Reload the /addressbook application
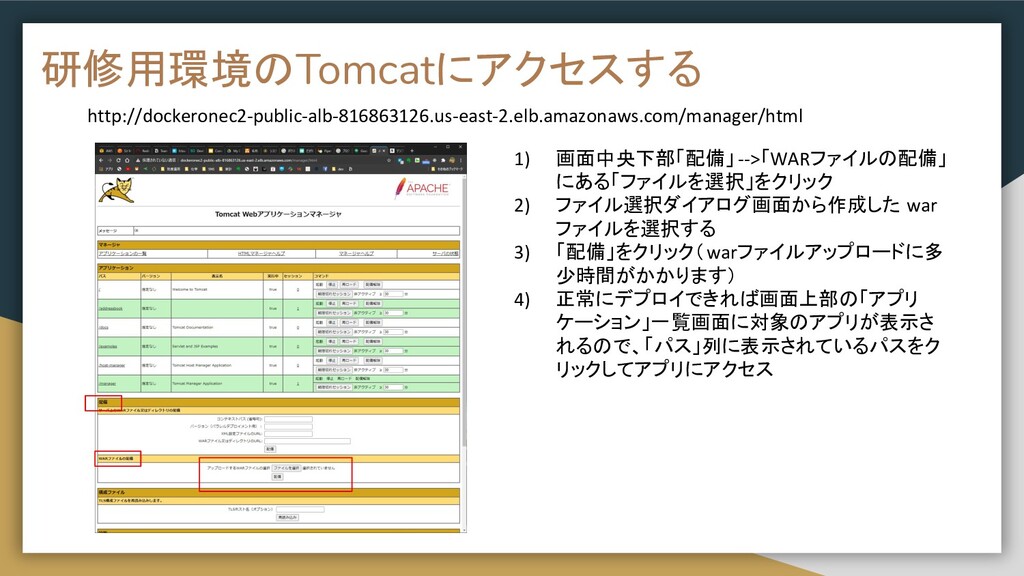The image size is (1024, 576). (x=349, y=303)
